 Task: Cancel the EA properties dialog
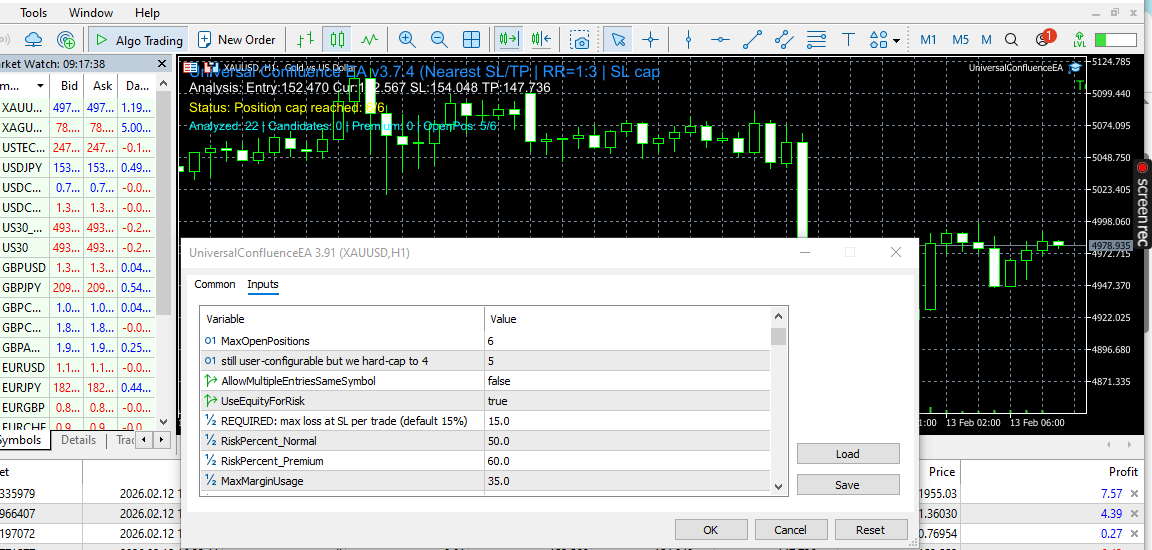coord(791,529)
